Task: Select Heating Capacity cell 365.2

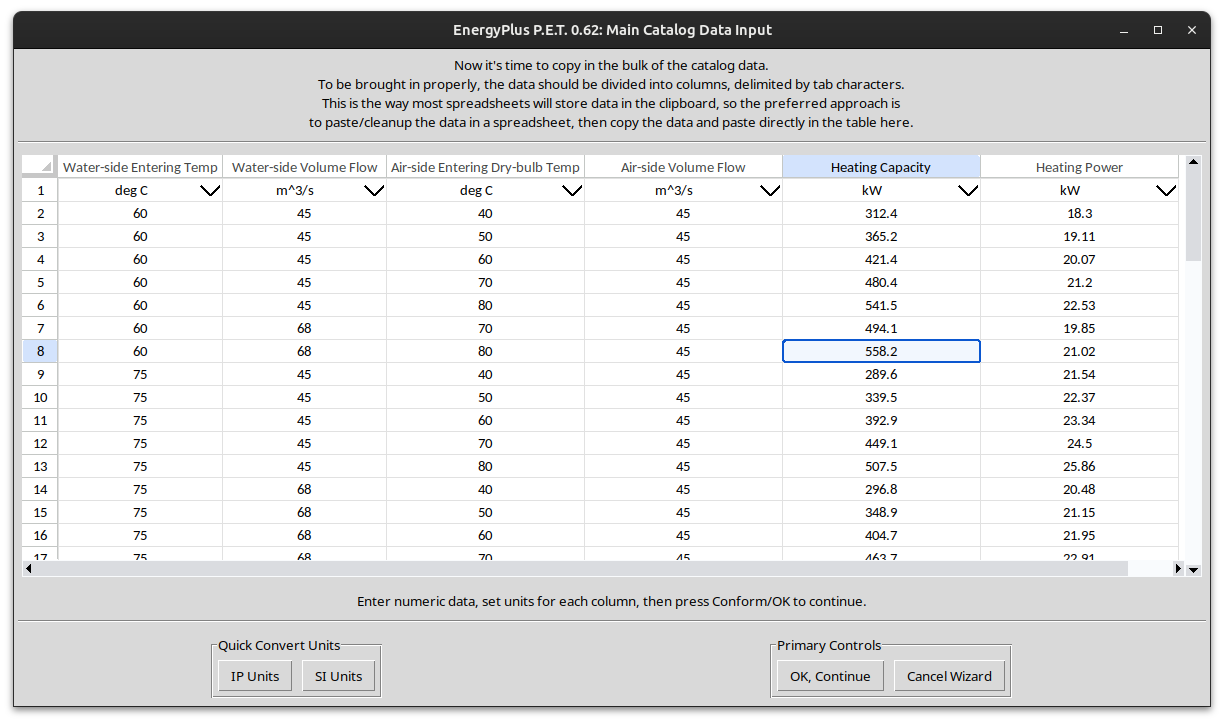Action: (x=881, y=236)
